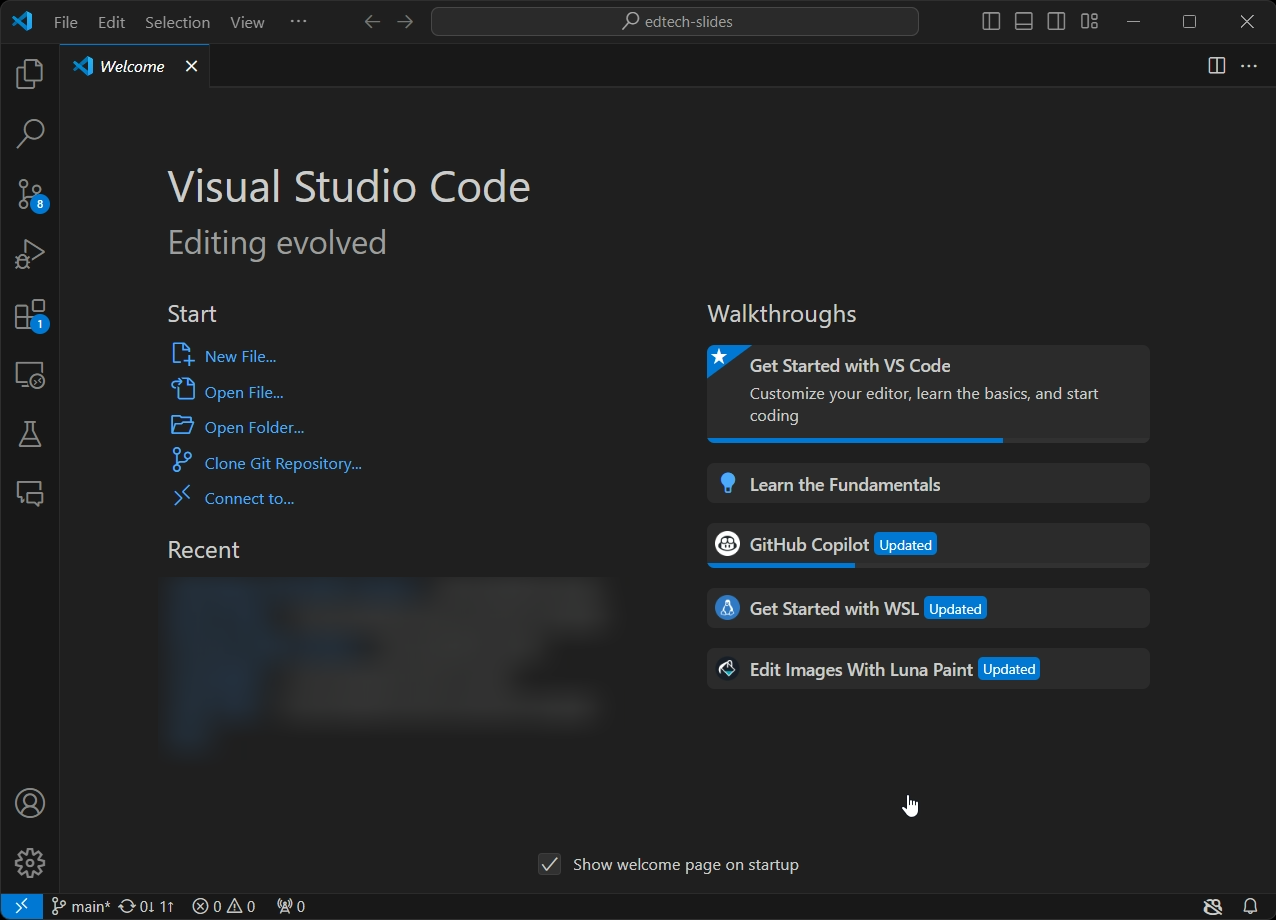The width and height of the screenshot is (1276, 920).
Task: Uncheck Show welcome page on startup
Action: click(x=550, y=864)
